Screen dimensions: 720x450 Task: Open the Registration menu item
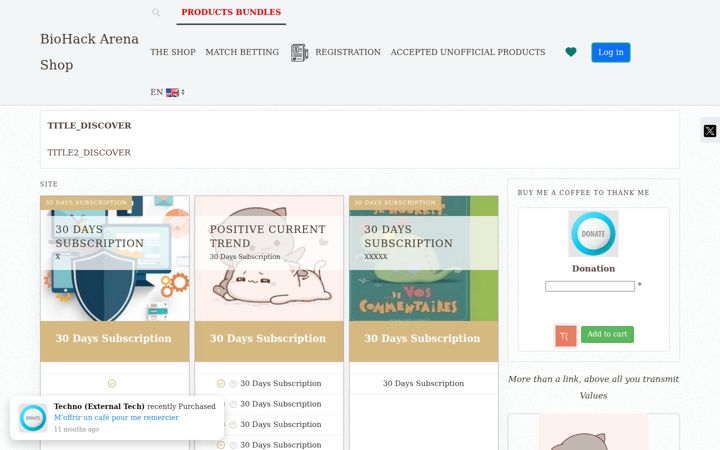pos(348,52)
